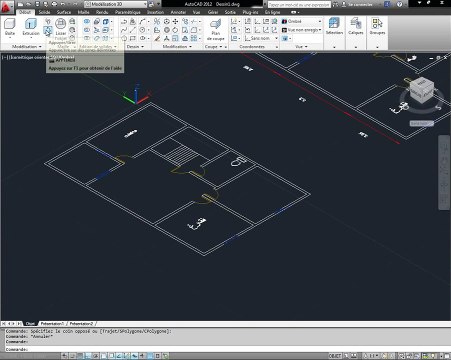Screen dimensions: 451x360
Task: Open the UCS name box below the ViewCube
Action: click(422, 123)
